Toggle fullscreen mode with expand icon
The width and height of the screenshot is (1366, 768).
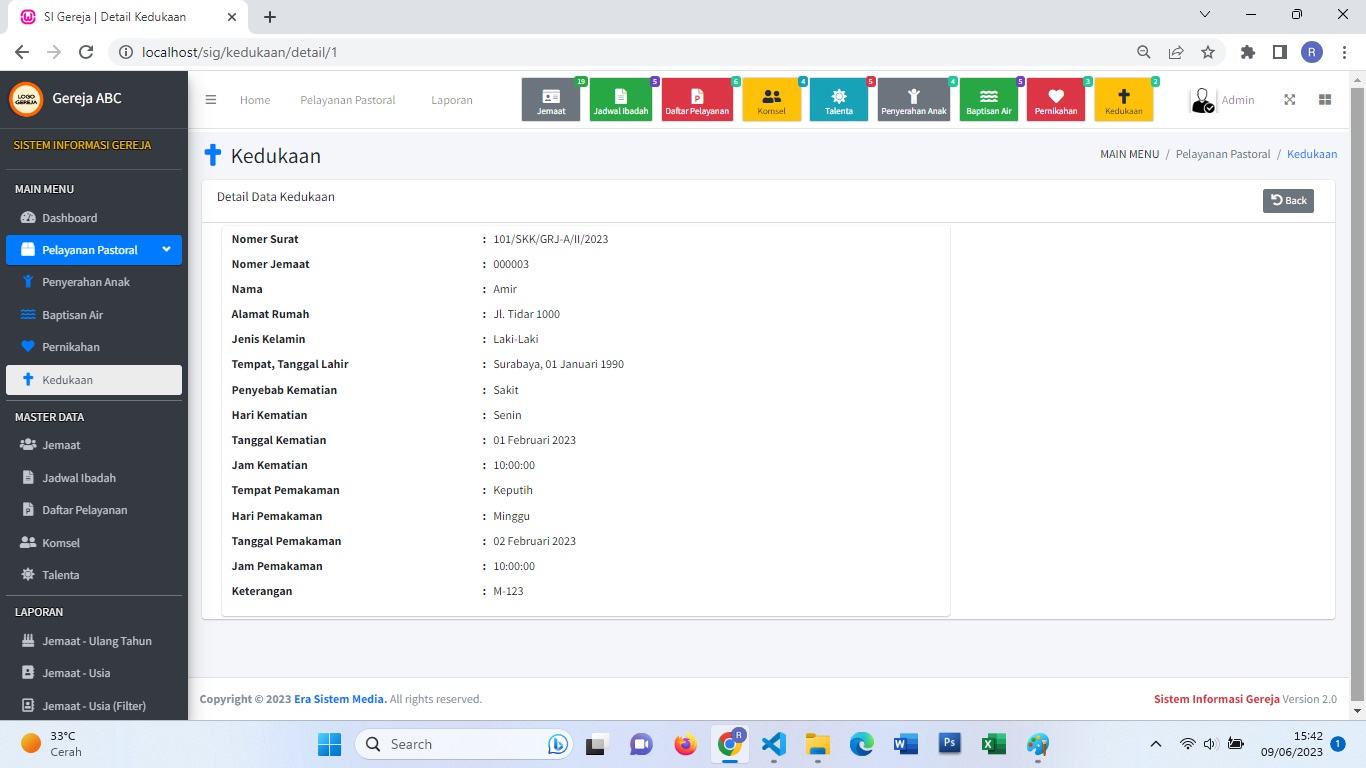[1290, 100]
